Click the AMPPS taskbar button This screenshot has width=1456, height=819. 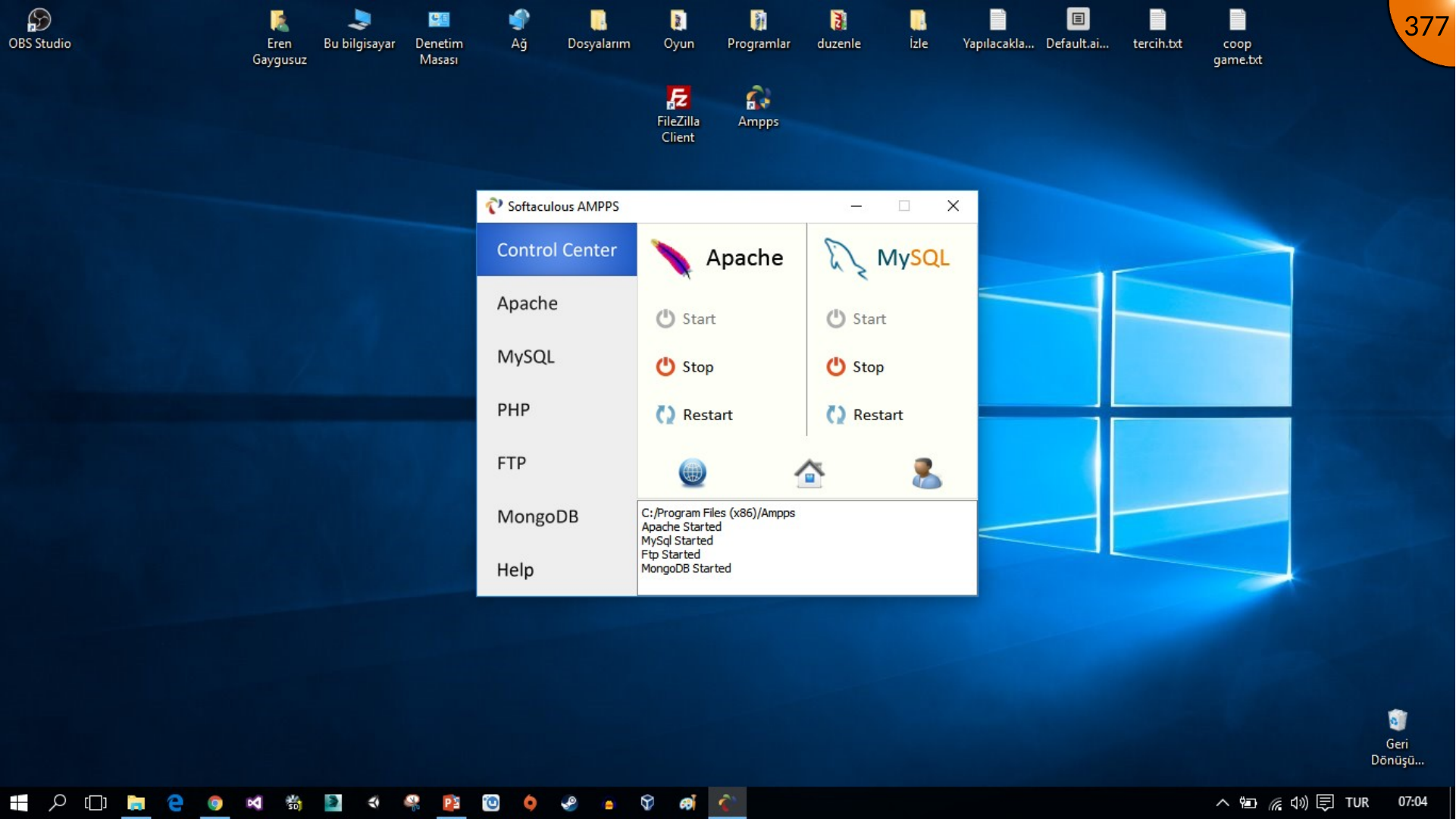727,802
